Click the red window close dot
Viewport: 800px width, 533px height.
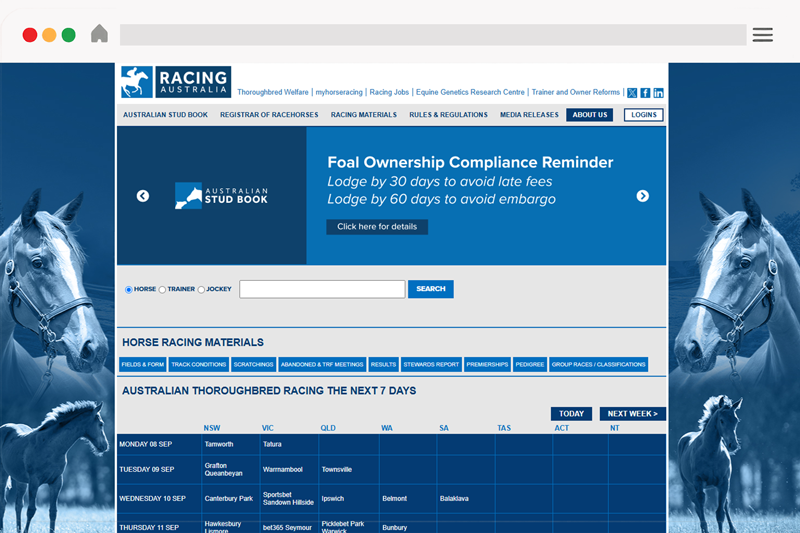point(30,35)
